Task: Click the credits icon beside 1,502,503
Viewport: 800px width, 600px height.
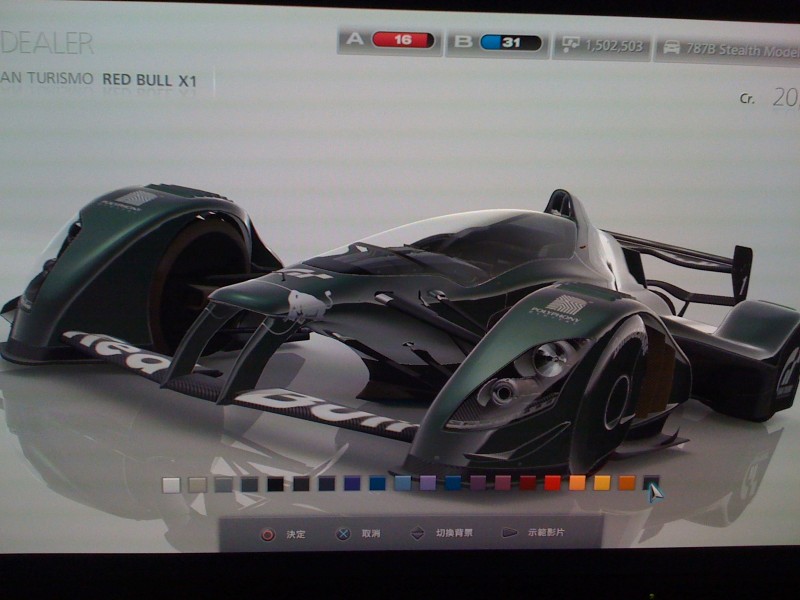Action: click(570, 44)
